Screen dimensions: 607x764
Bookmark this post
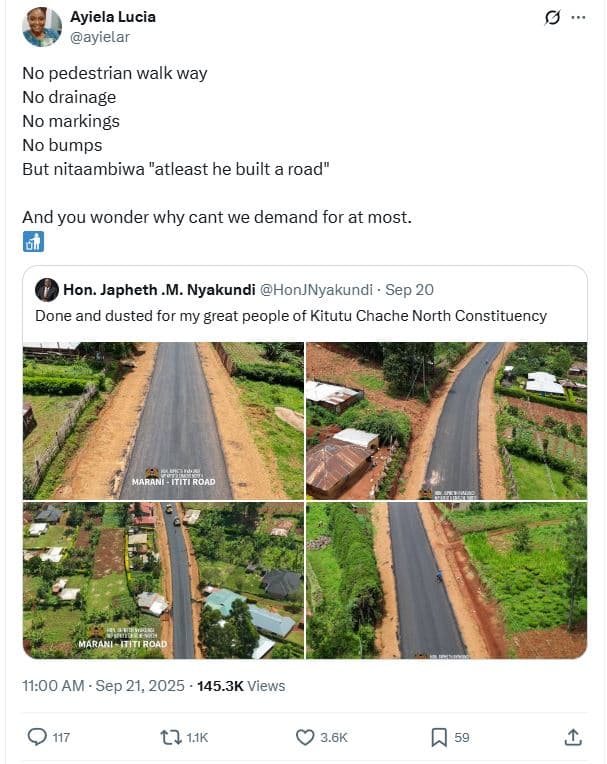click(439, 737)
